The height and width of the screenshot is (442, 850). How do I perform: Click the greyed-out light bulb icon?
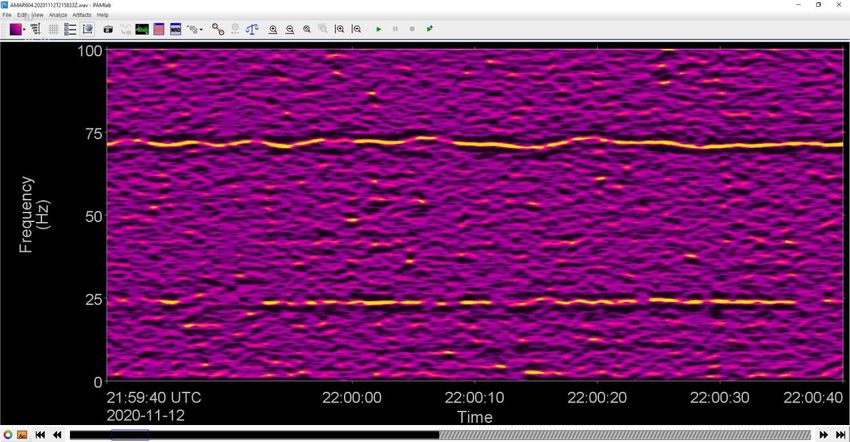click(235, 29)
